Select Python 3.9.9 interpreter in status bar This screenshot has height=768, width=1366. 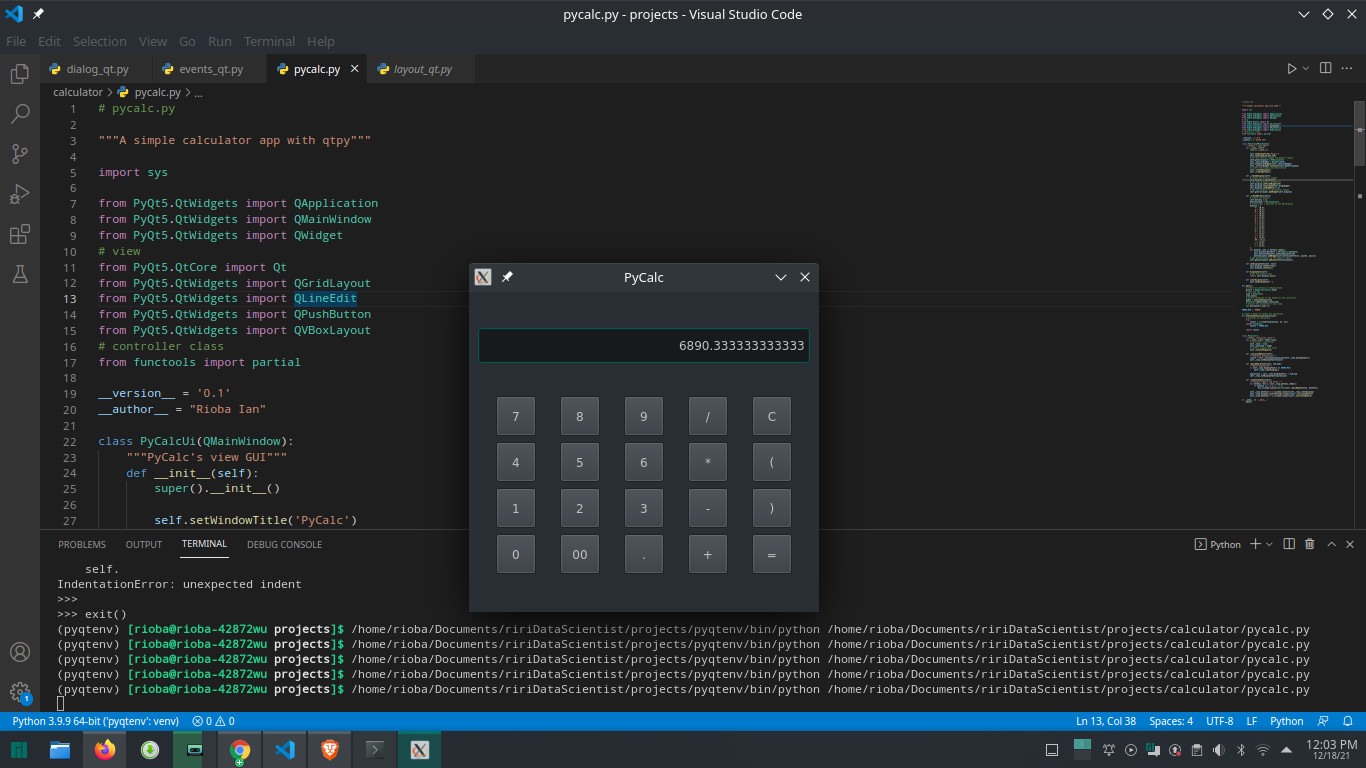click(96, 721)
